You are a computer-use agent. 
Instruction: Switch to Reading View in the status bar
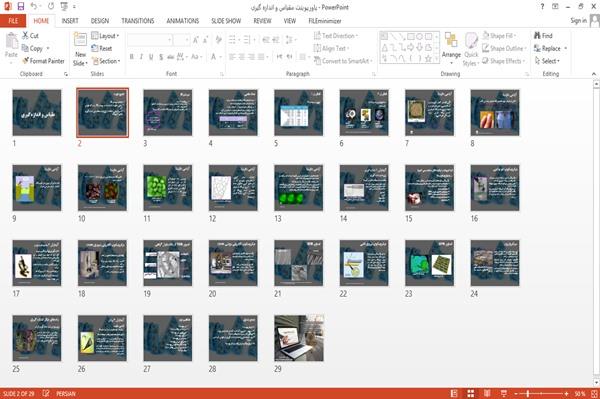487,394
